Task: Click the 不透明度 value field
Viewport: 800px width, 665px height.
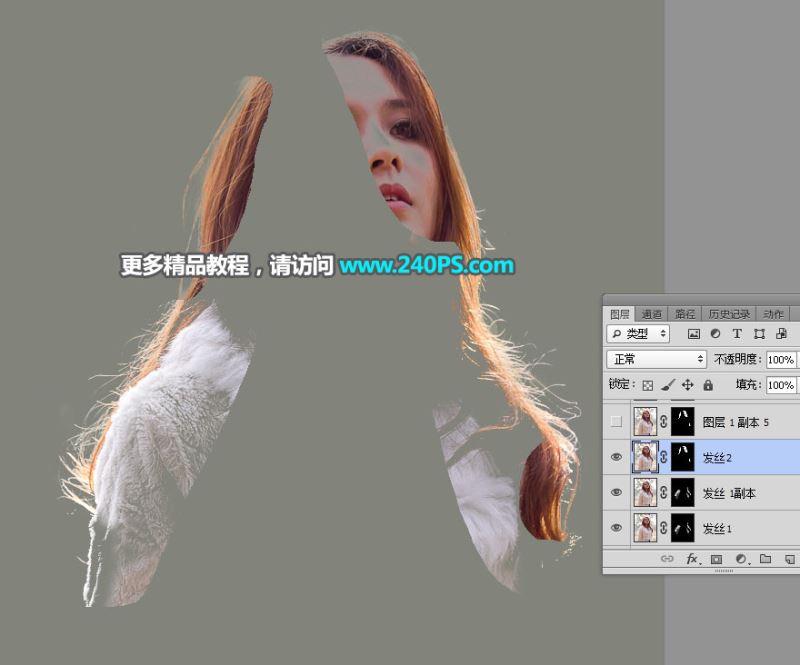Action: click(781, 359)
